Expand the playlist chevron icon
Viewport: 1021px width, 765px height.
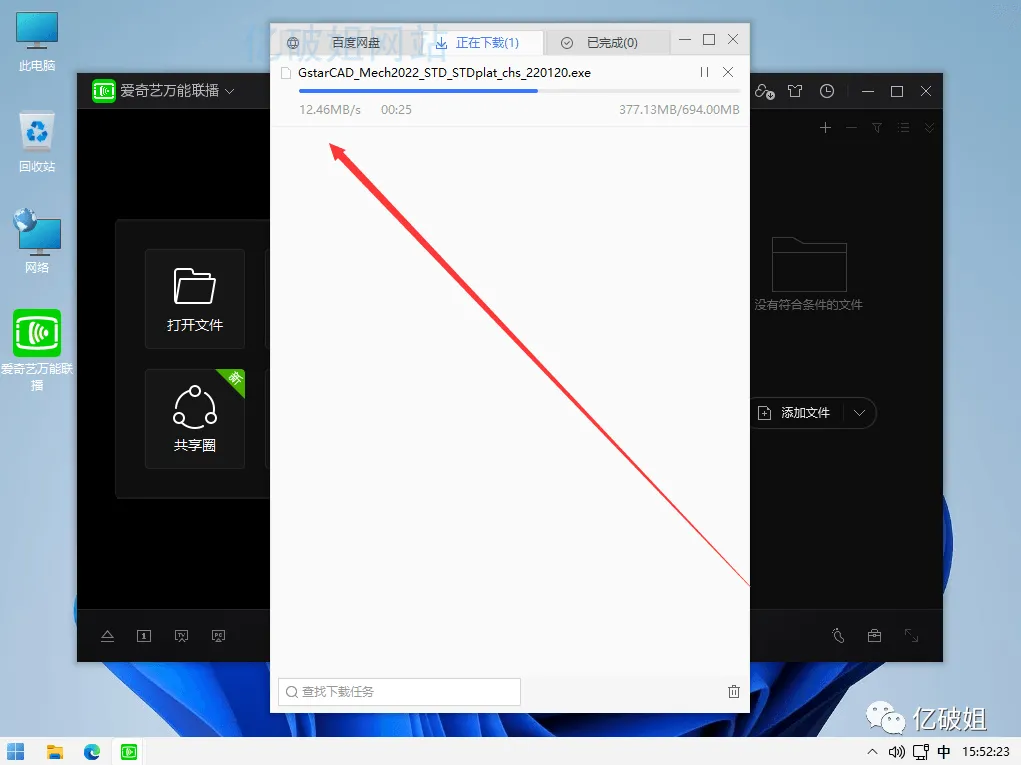click(929, 128)
